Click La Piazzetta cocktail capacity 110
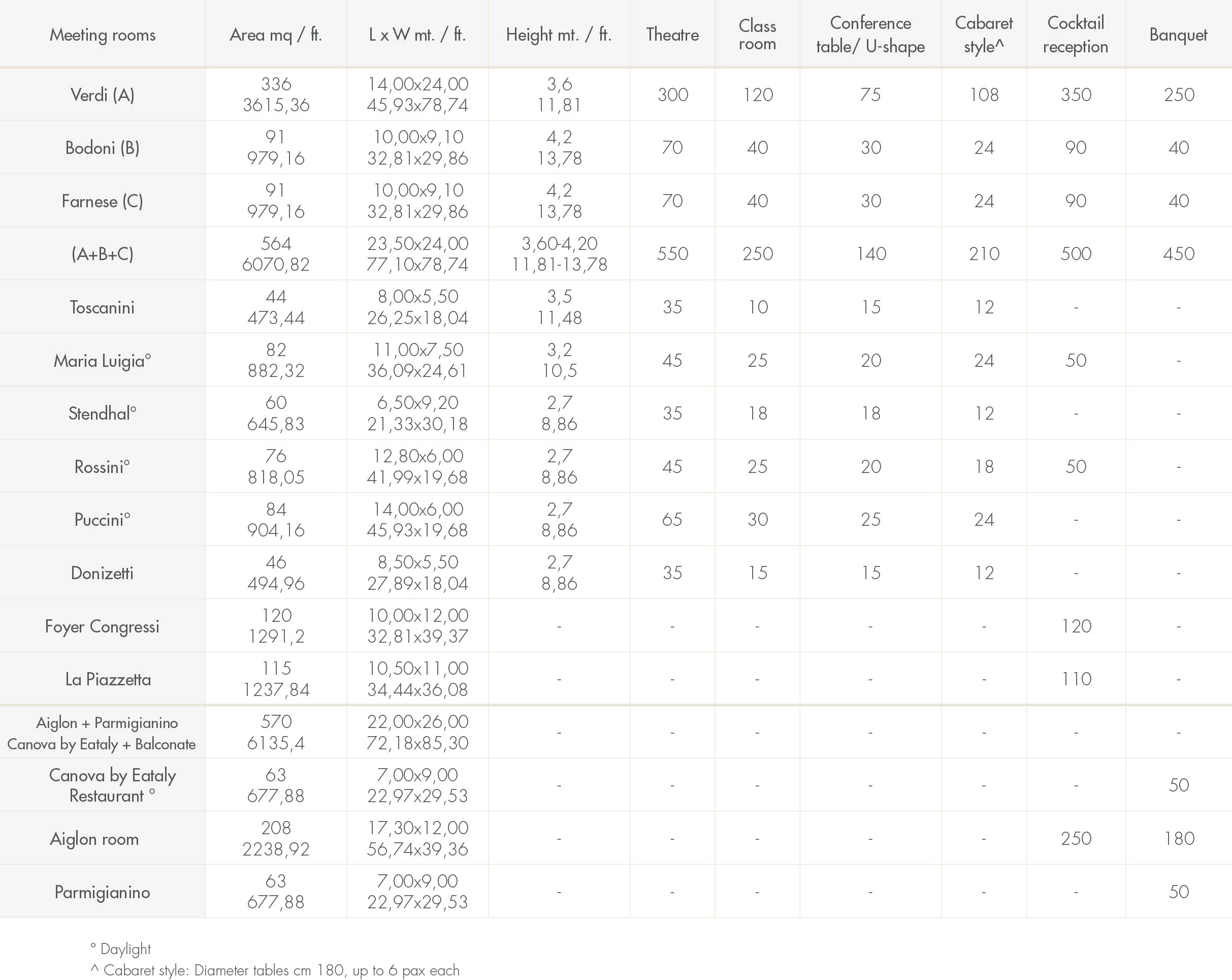The image size is (1232, 980). (x=1076, y=679)
